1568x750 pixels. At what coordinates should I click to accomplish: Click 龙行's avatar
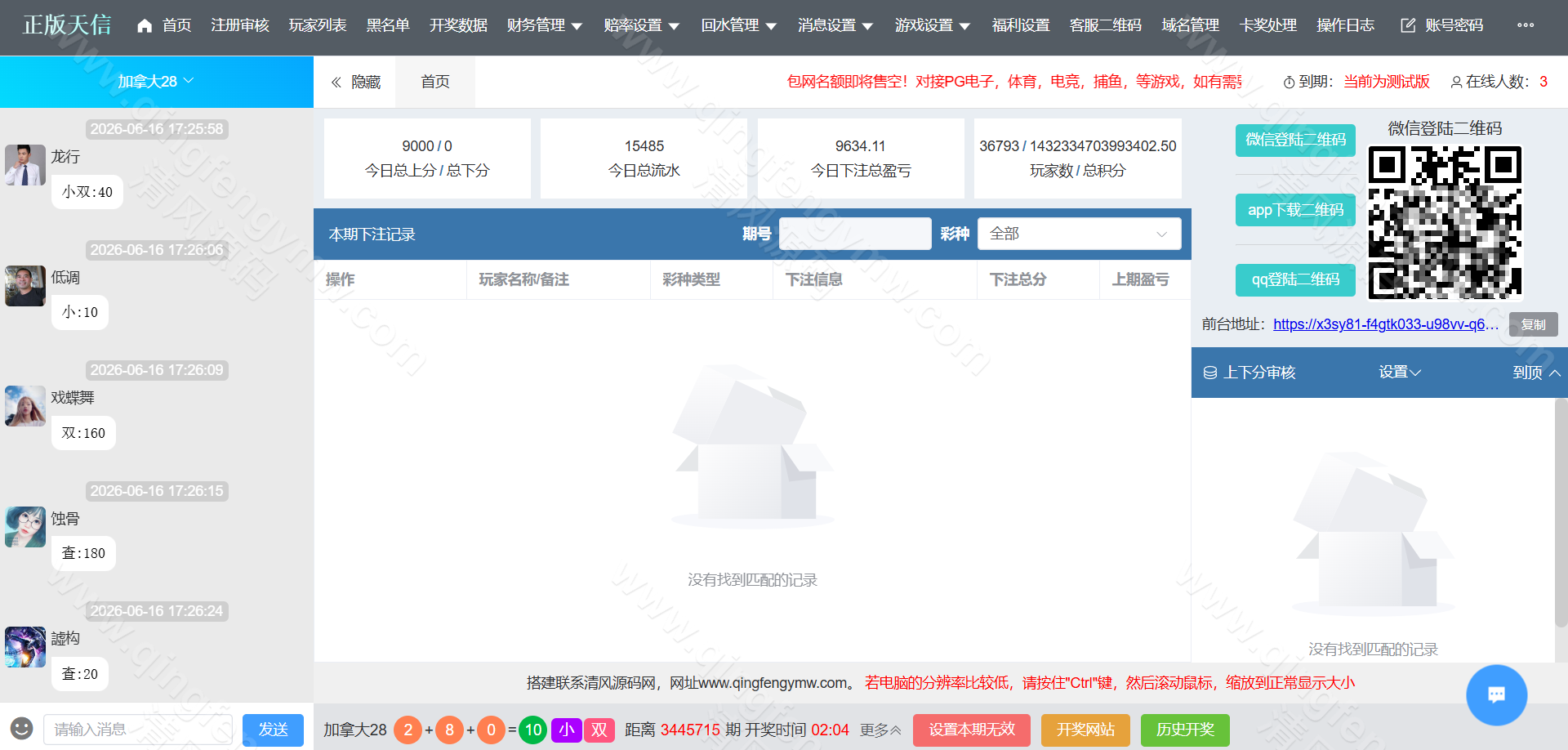(x=24, y=165)
